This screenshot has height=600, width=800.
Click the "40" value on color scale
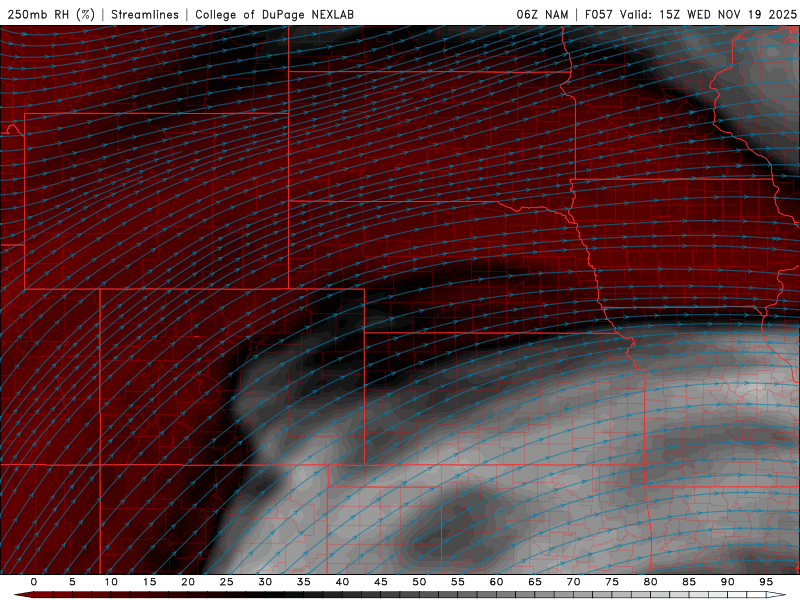[342, 582]
